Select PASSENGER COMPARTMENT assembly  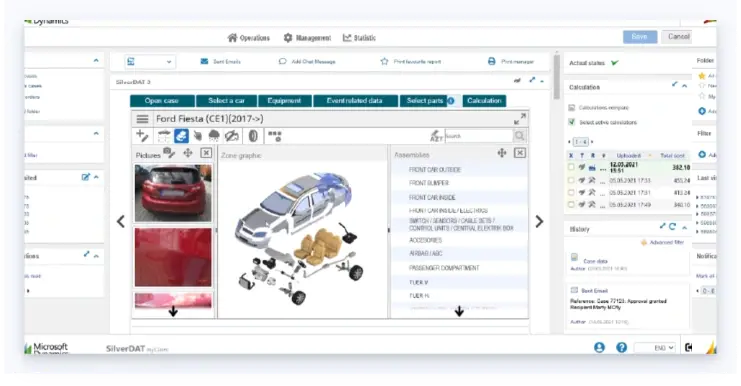pyautogui.click(x=459, y=268)
